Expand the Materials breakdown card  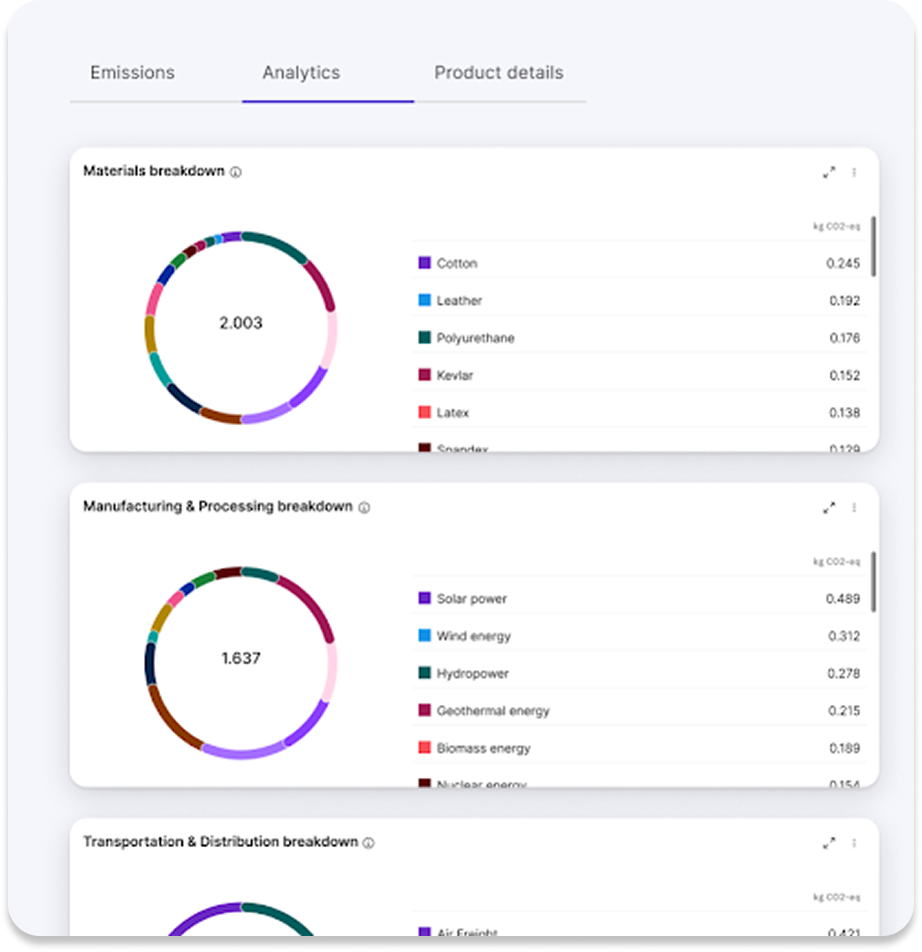click(828, 172)
